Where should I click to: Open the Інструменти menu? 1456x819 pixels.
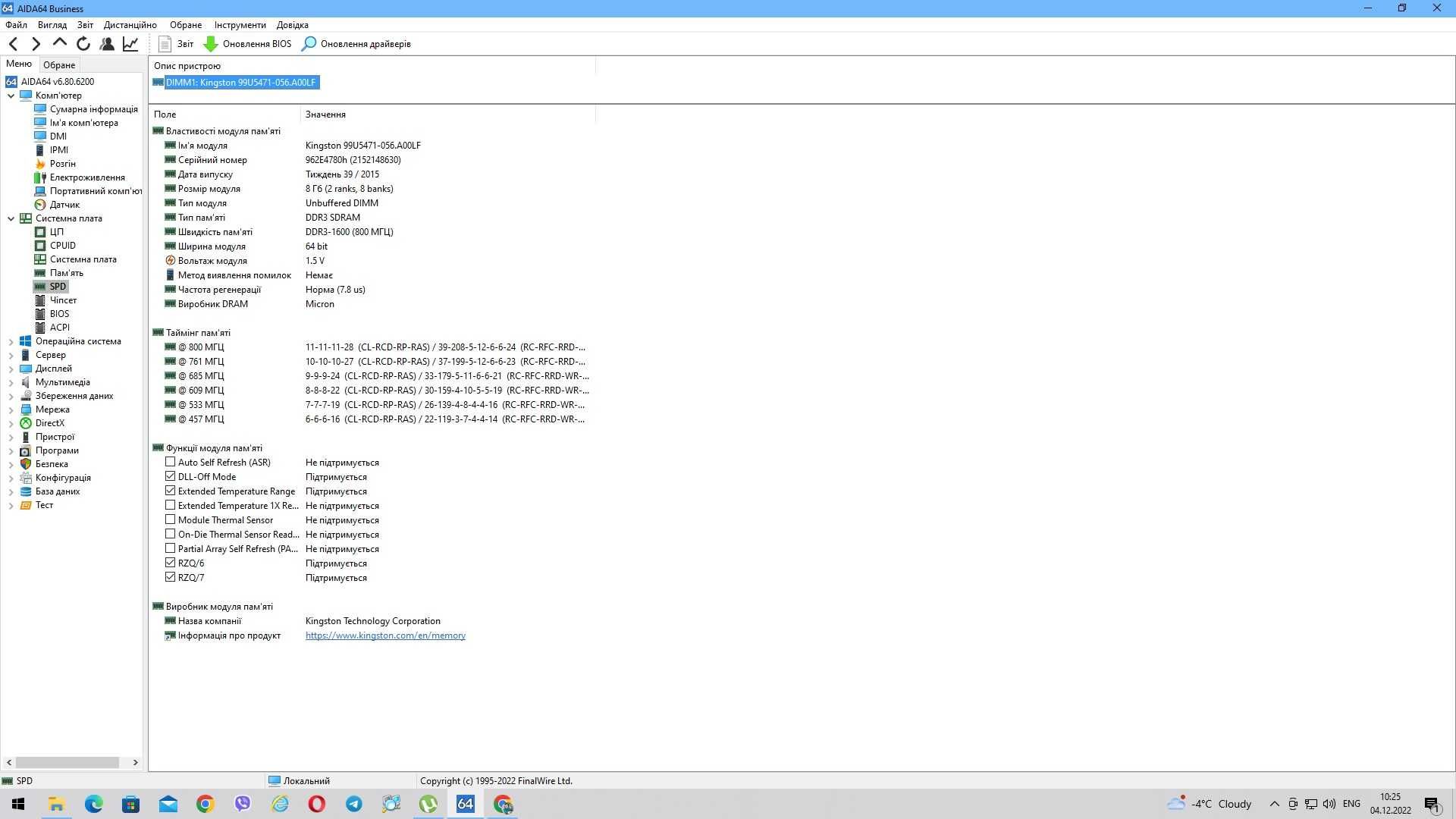pyautogui.click(x=239, y=24)
